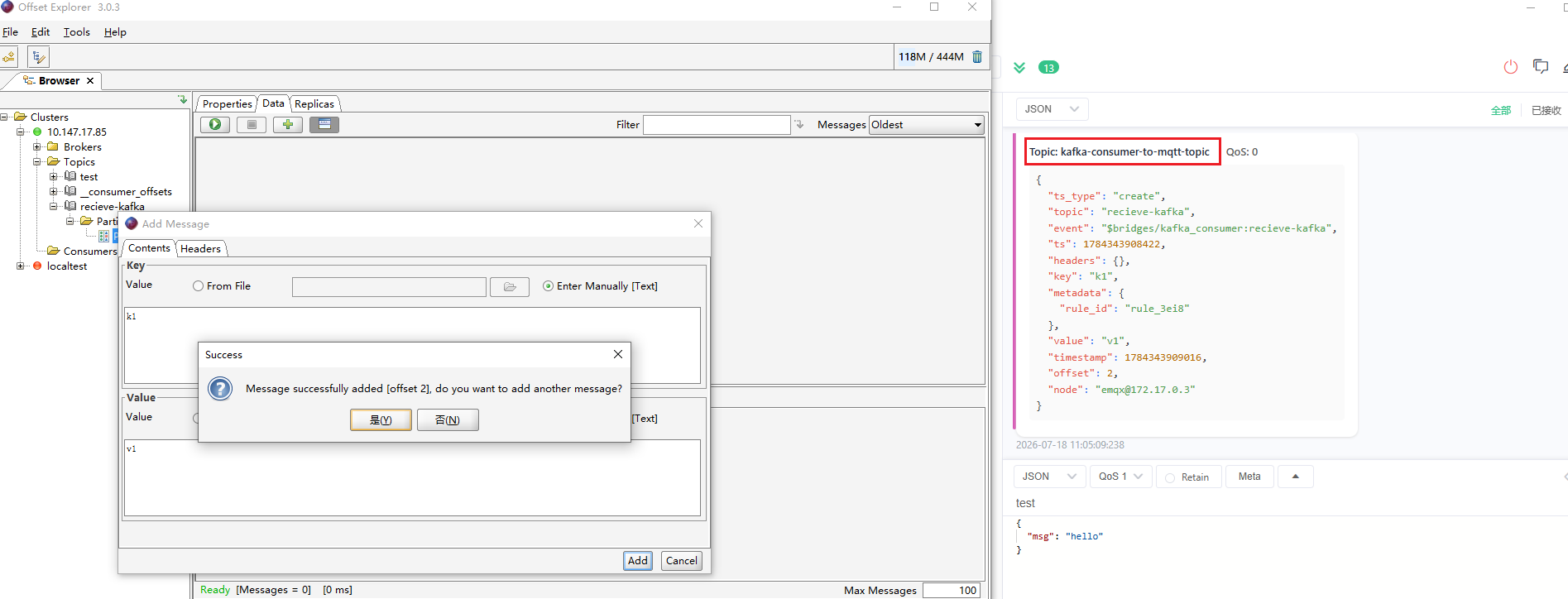
Task: Click the green refresh arrow above the cluster tree
Action: (x=182, y=99)
